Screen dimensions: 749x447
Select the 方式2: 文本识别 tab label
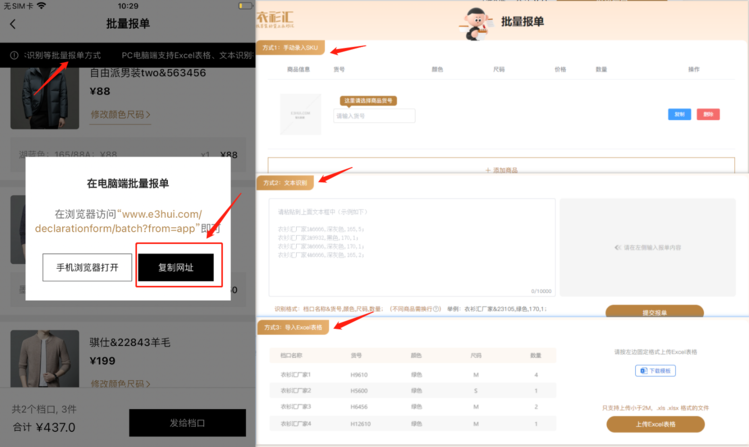tap(286, 183)
